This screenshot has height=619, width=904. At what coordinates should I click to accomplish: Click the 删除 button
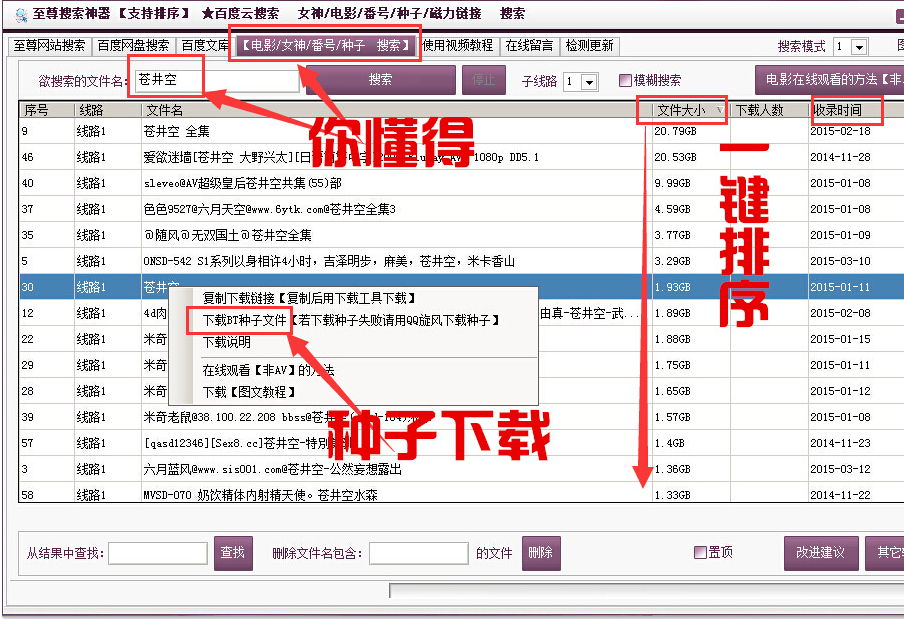click(540, 553)
